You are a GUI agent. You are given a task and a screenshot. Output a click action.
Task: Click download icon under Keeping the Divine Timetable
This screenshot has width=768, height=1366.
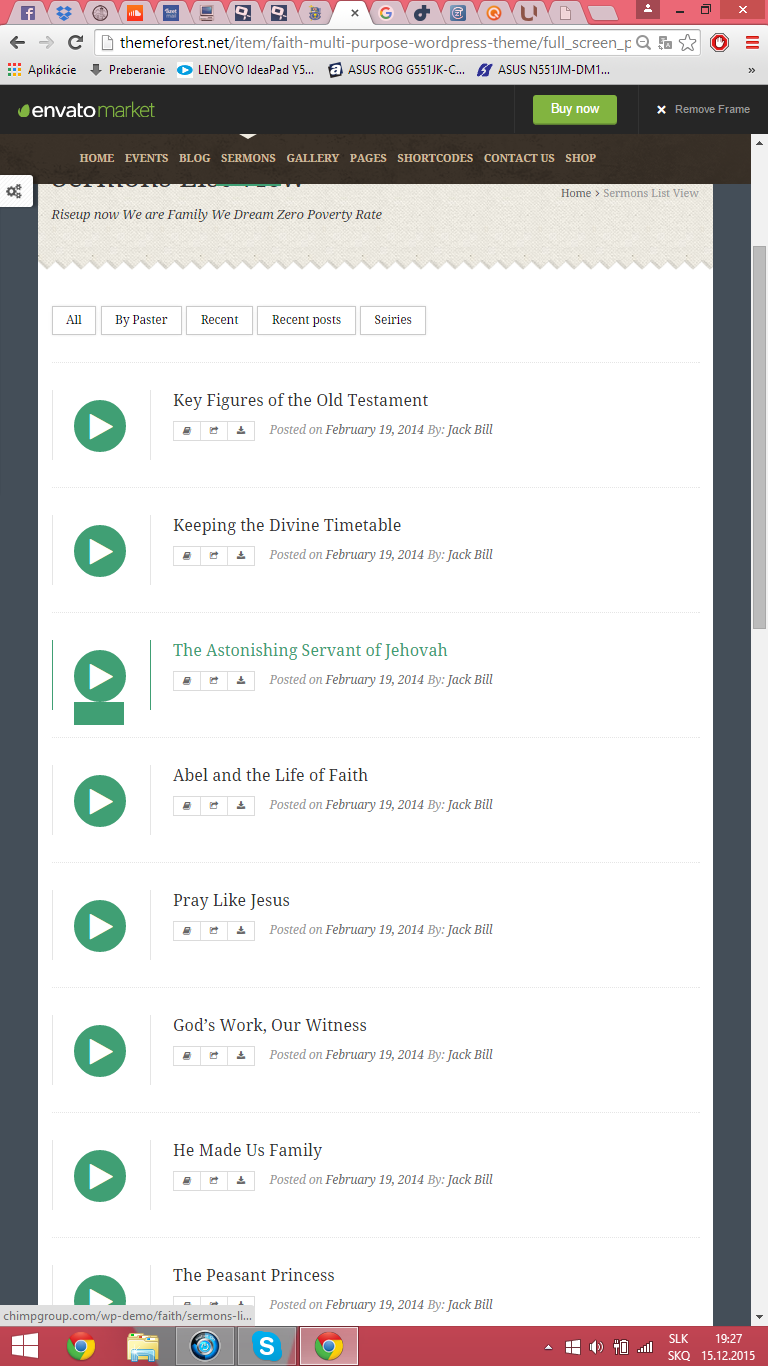(241, 555)
